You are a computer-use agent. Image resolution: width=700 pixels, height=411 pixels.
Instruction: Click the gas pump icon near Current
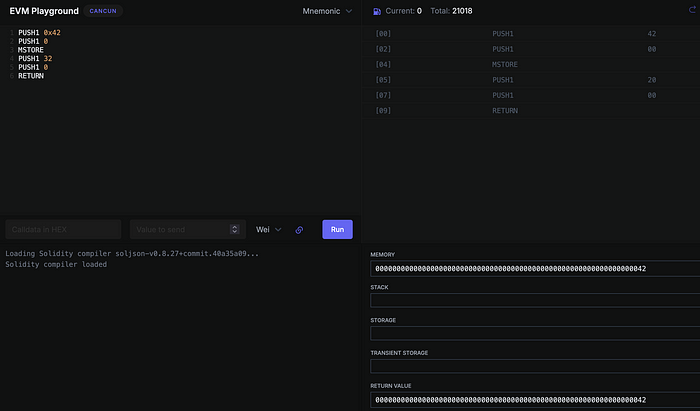377,11
